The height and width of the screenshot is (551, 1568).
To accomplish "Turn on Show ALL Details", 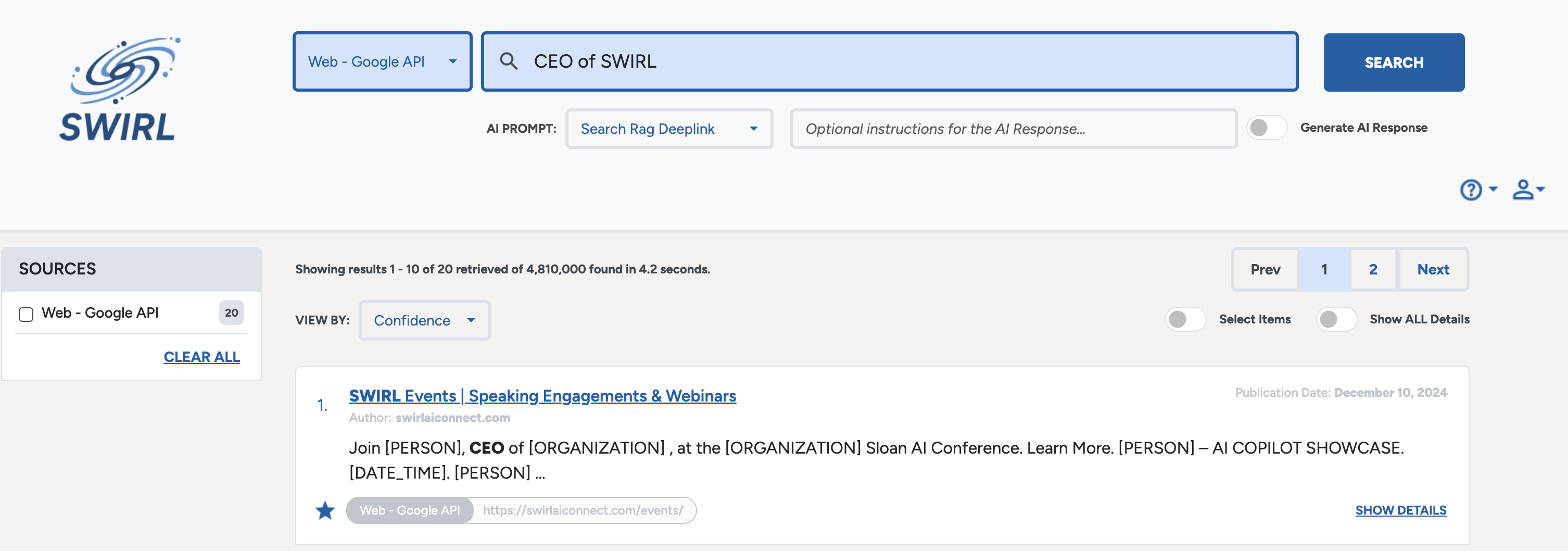I will pos(1337,319).
